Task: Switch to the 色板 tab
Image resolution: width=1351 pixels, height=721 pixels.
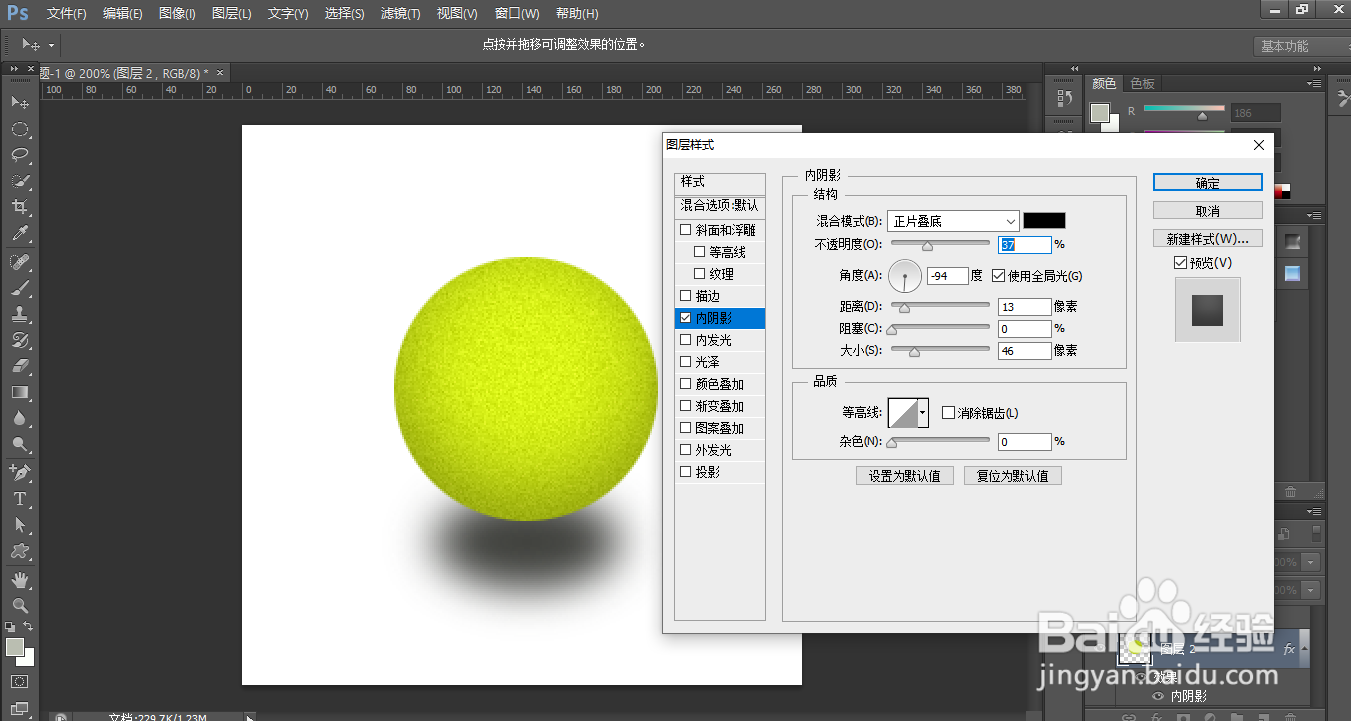Action: [x=1142, y=84]
